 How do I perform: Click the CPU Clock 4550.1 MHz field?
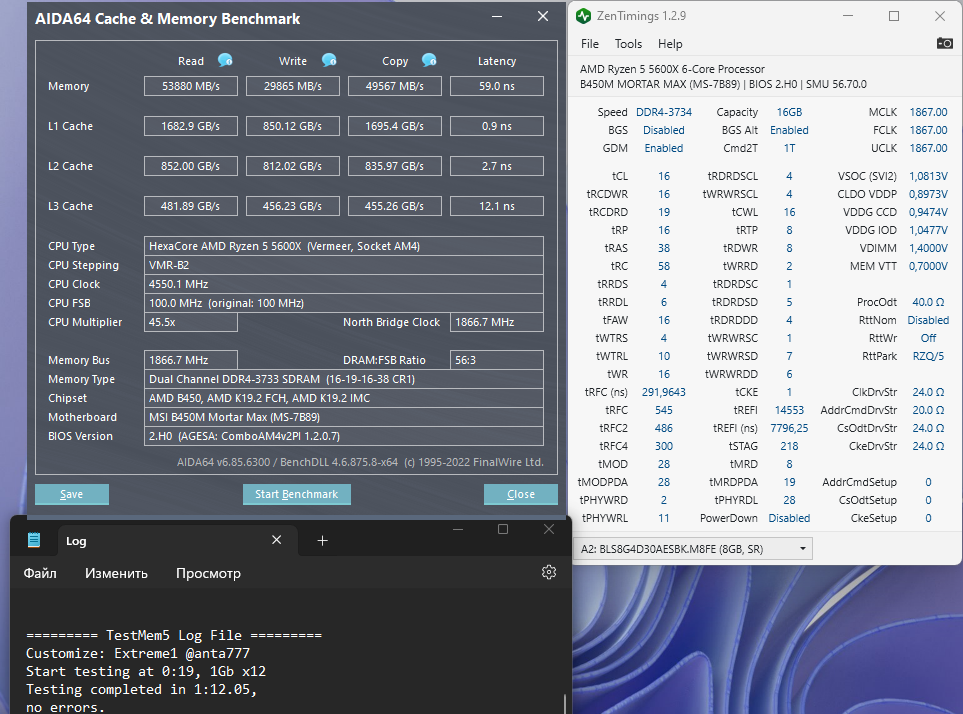click(x=344, y=284)
